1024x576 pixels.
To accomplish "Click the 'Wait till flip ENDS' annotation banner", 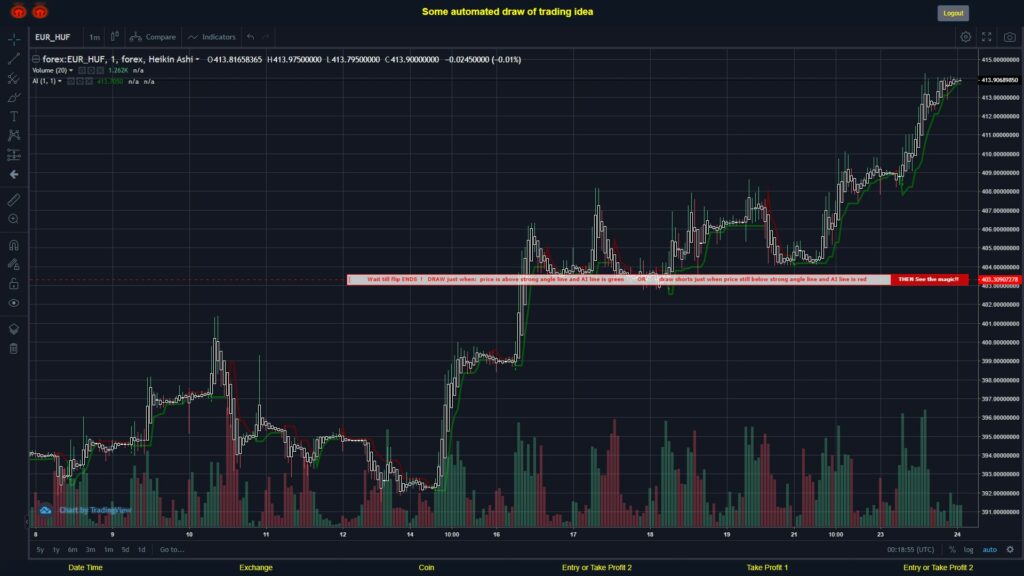I will tap(618, 280).
